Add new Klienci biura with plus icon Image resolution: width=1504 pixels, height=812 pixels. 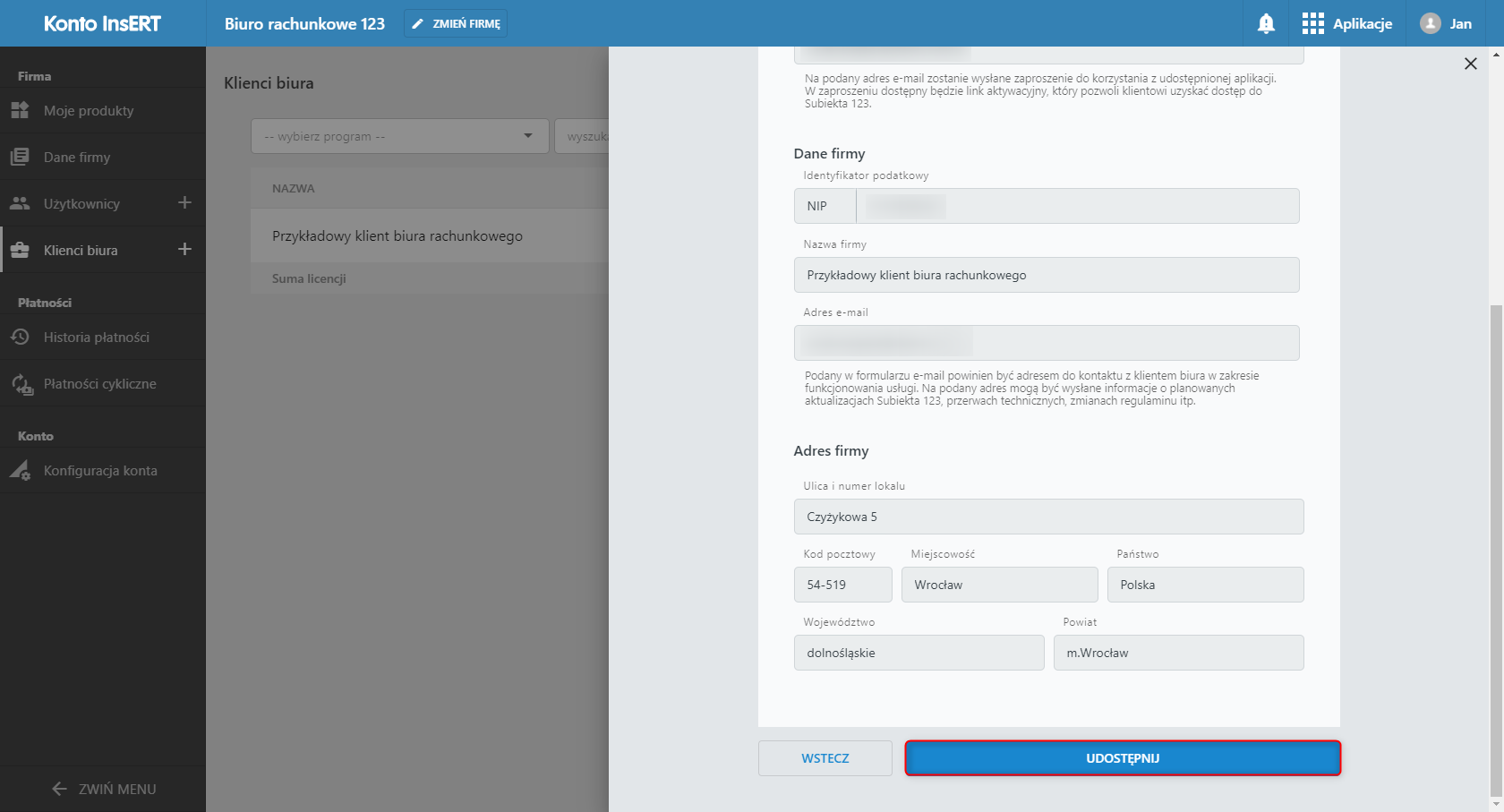coord(184,250)
